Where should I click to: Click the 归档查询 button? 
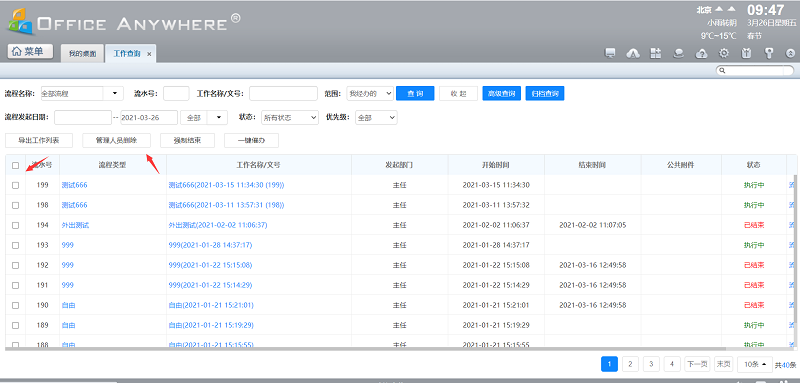tap(545, 93)
